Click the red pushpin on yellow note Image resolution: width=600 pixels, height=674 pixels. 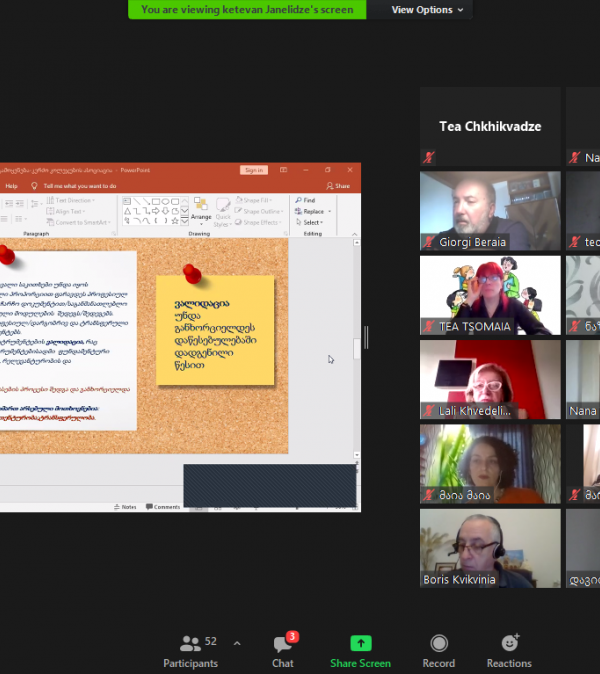point(192,274)
